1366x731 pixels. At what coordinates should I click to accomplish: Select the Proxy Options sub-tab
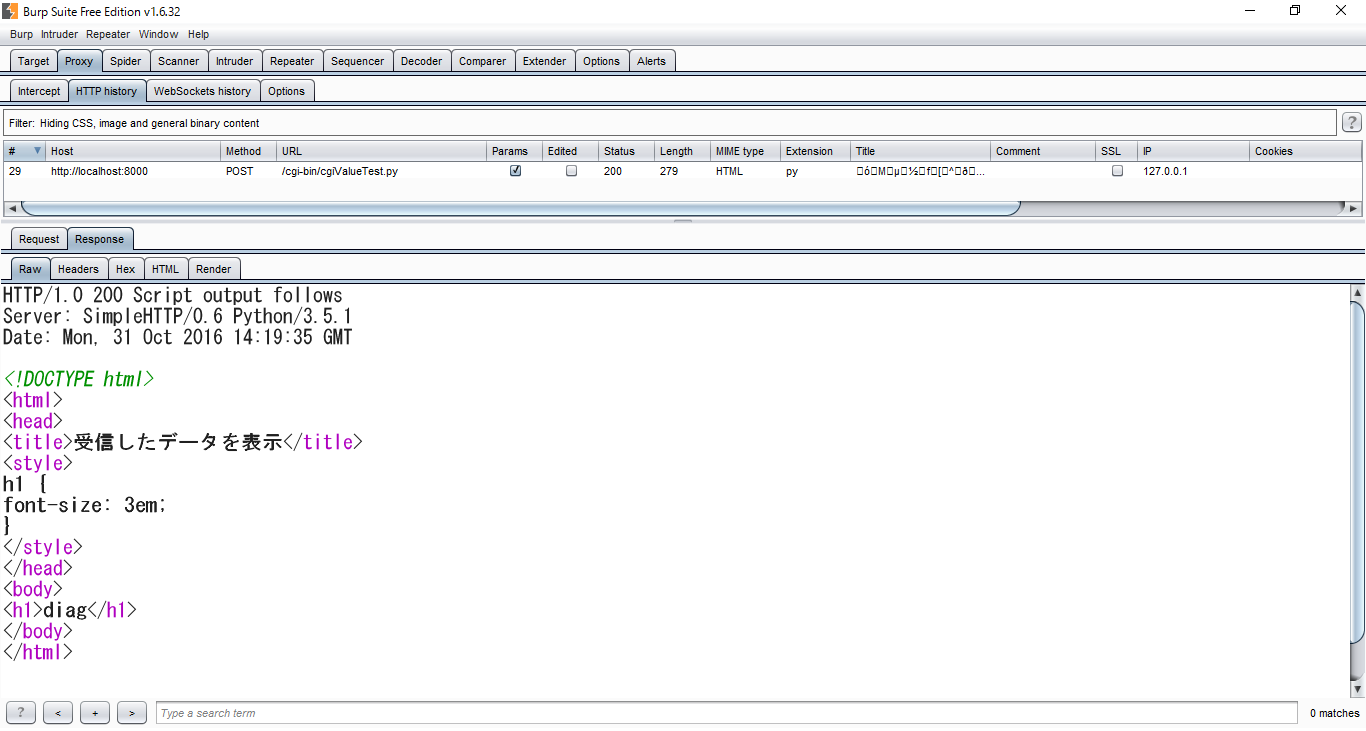(x=286, y=91)
